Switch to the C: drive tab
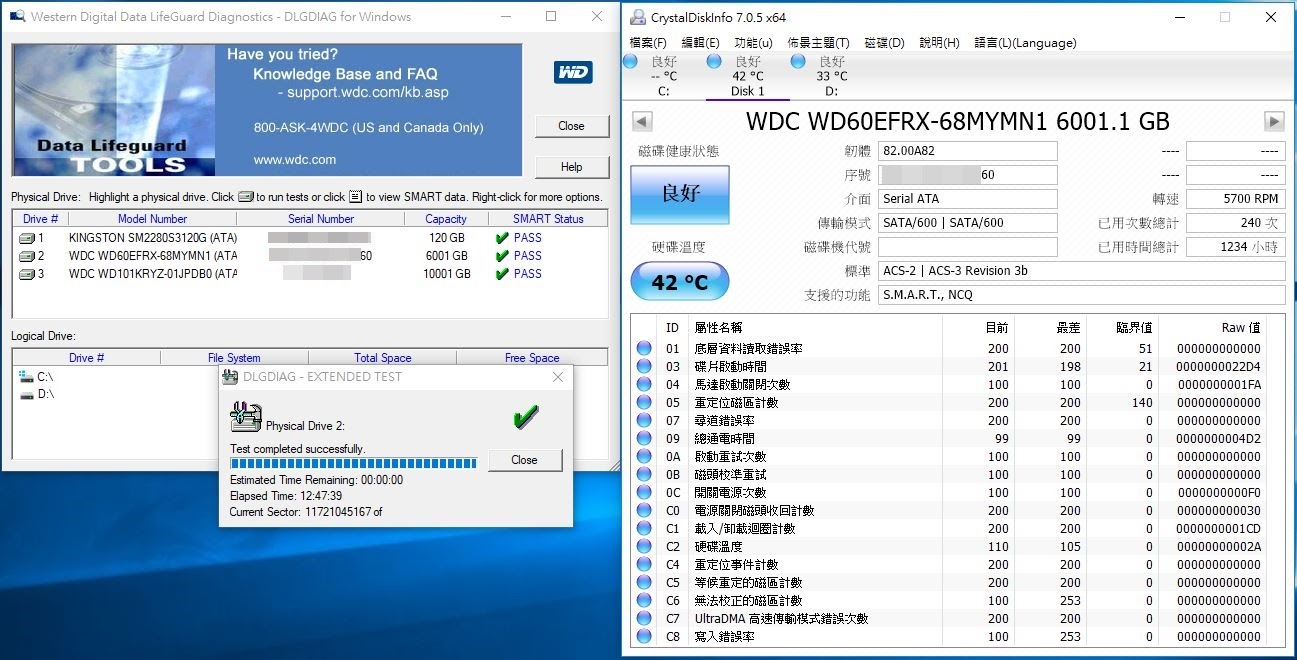Screen dimensions: 1297x660 [x=663, y=76]
